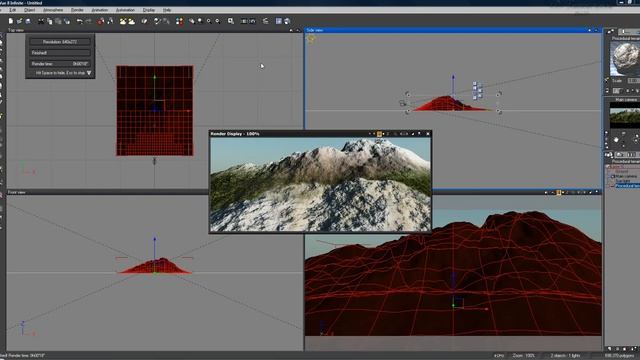Click the red object-edit toolbar icon
The image size is (640, 360).
click(100, 21)
